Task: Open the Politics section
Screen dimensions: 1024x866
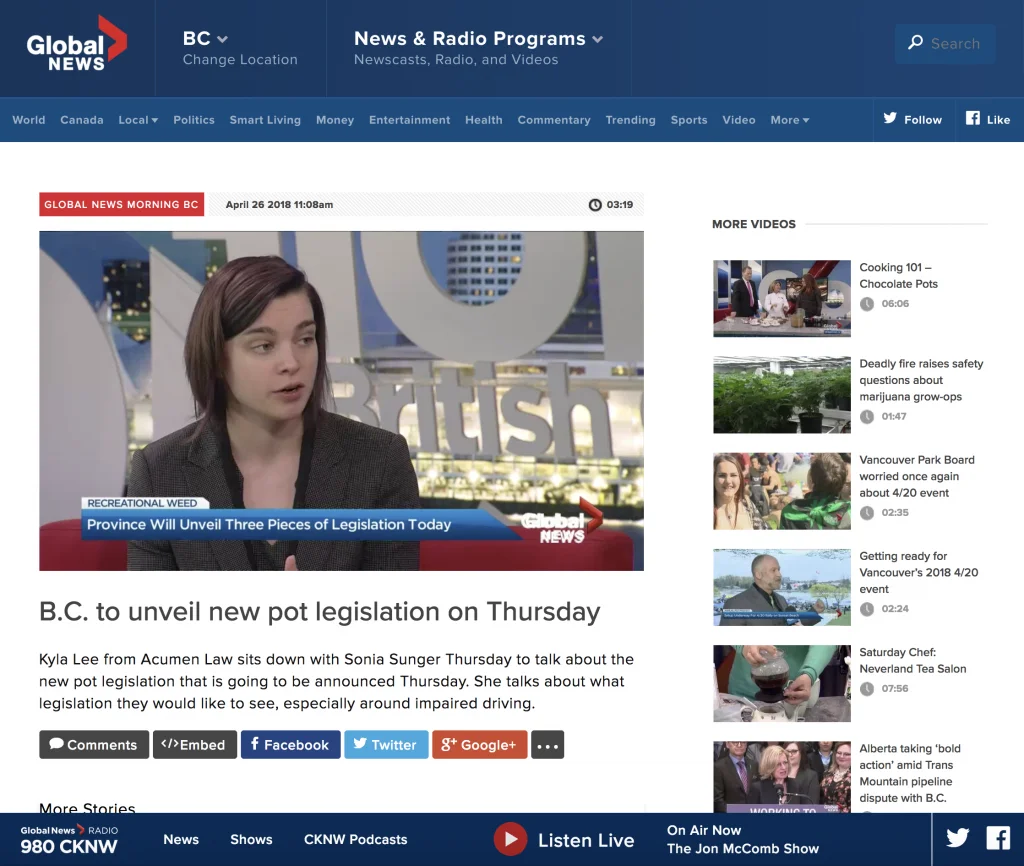Action: coord(194,120)
